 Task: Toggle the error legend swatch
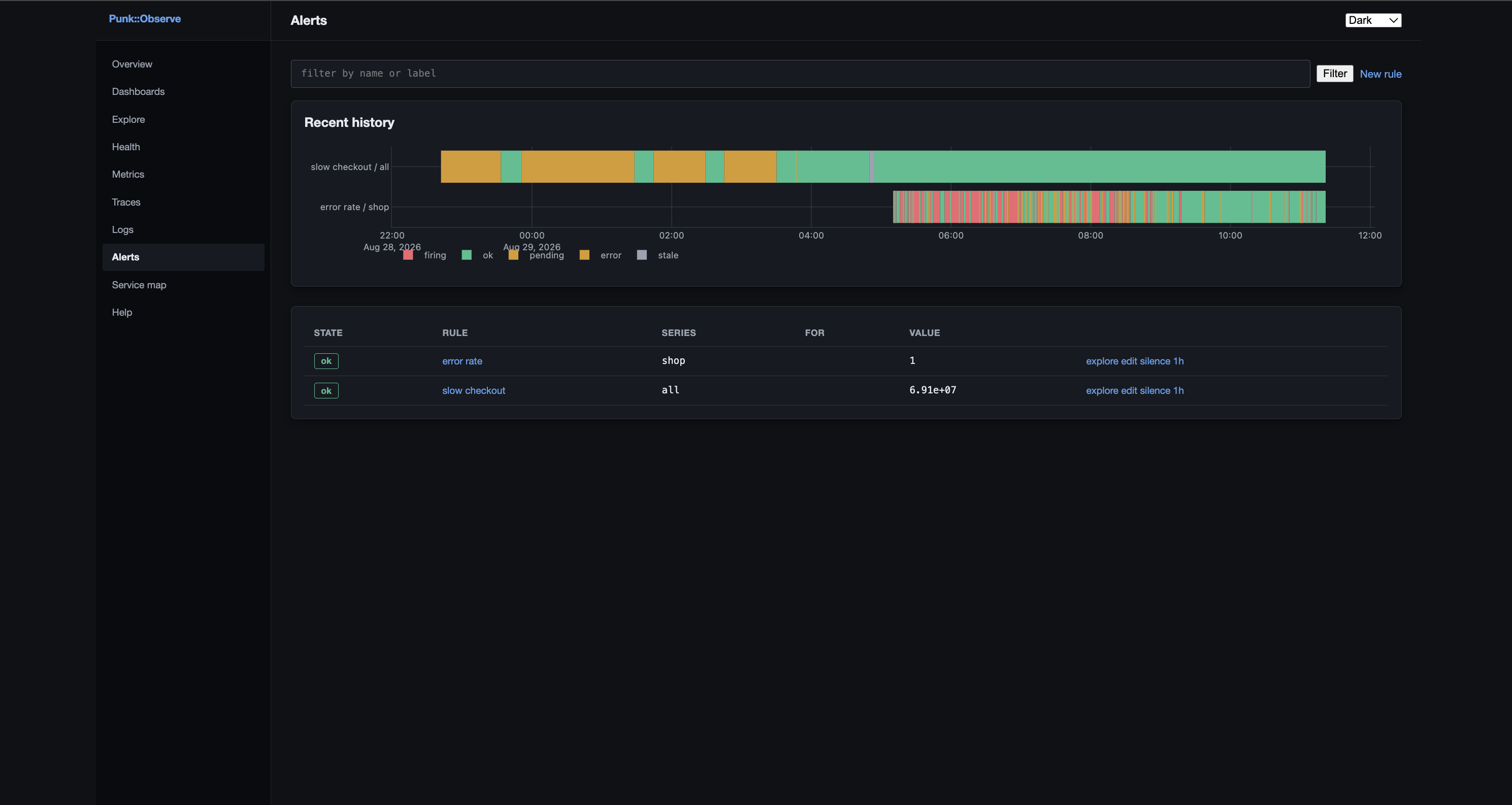pos(584,255)
